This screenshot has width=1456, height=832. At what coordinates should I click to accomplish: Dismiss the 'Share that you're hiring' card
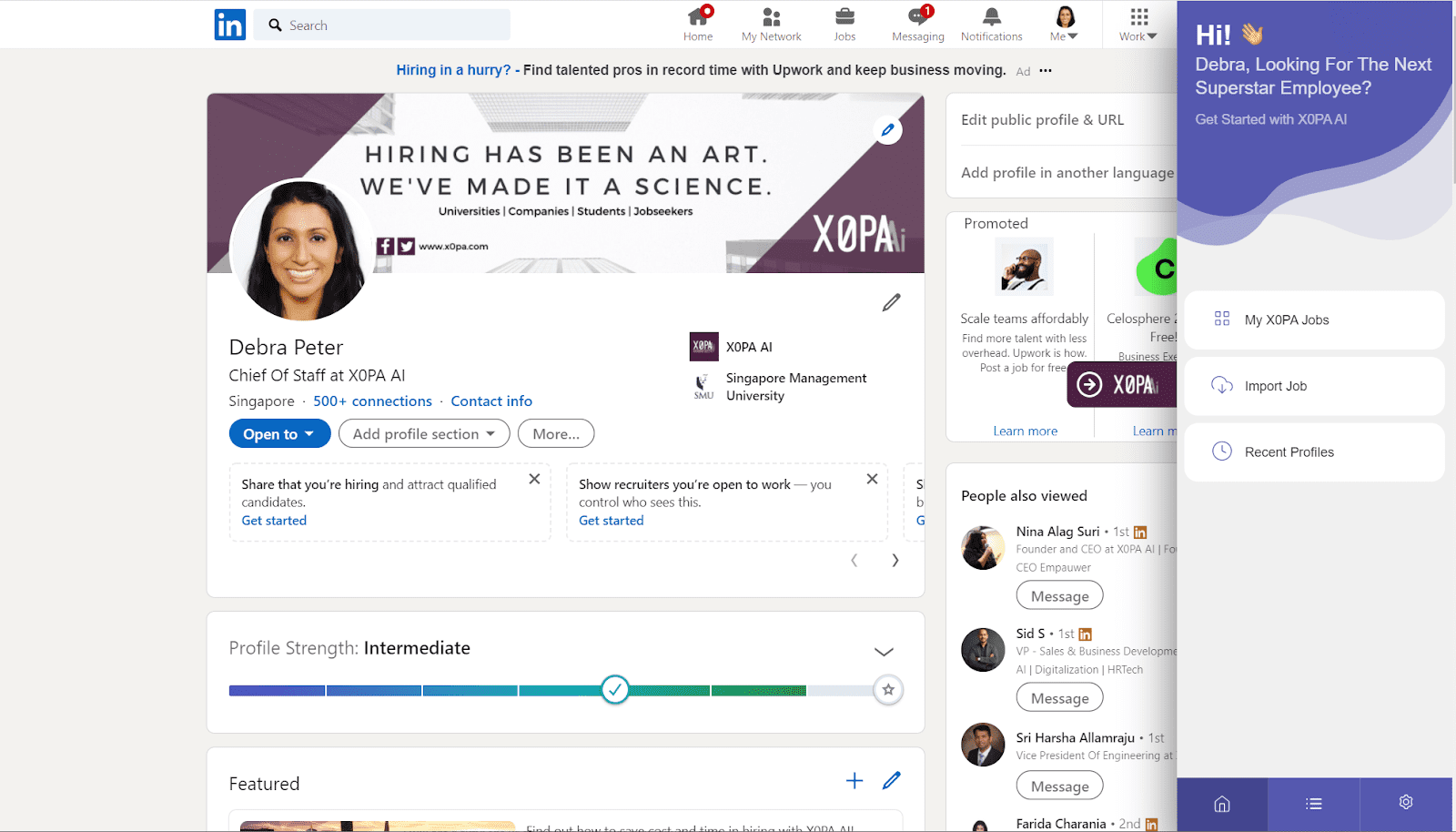pos(534,479)
